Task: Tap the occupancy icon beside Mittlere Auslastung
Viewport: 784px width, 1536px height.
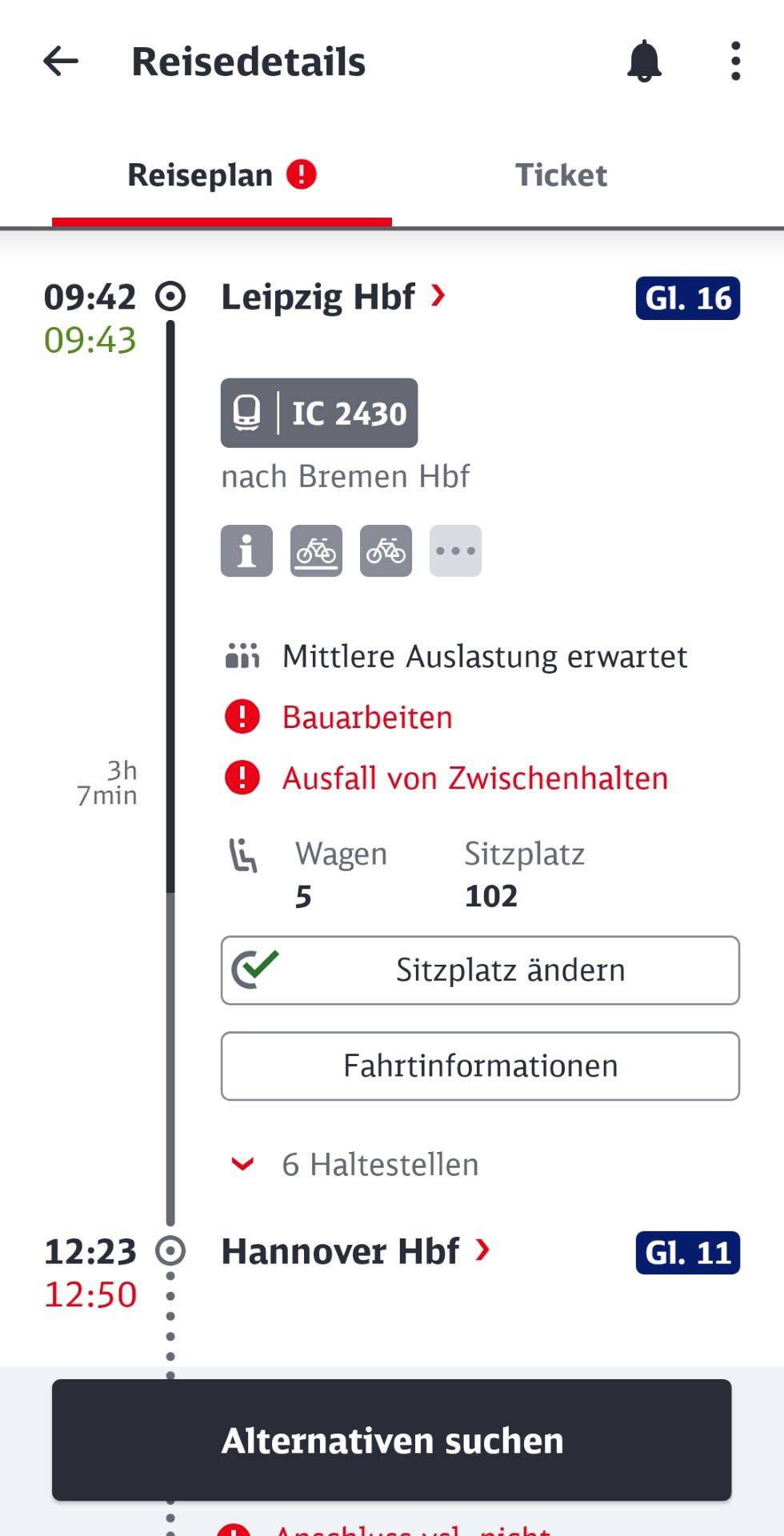Action: (x=242, y=656)
